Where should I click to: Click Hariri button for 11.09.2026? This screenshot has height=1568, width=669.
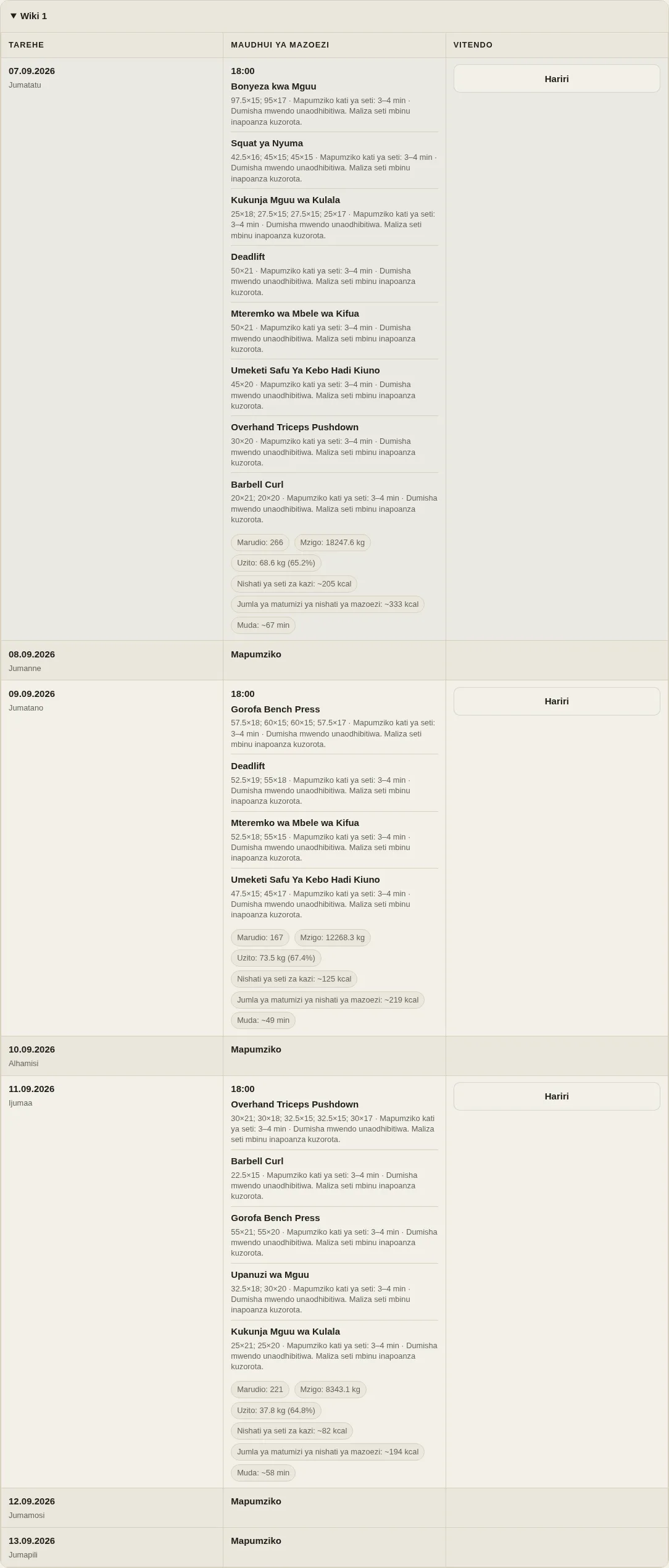[x=557, y=1096]
